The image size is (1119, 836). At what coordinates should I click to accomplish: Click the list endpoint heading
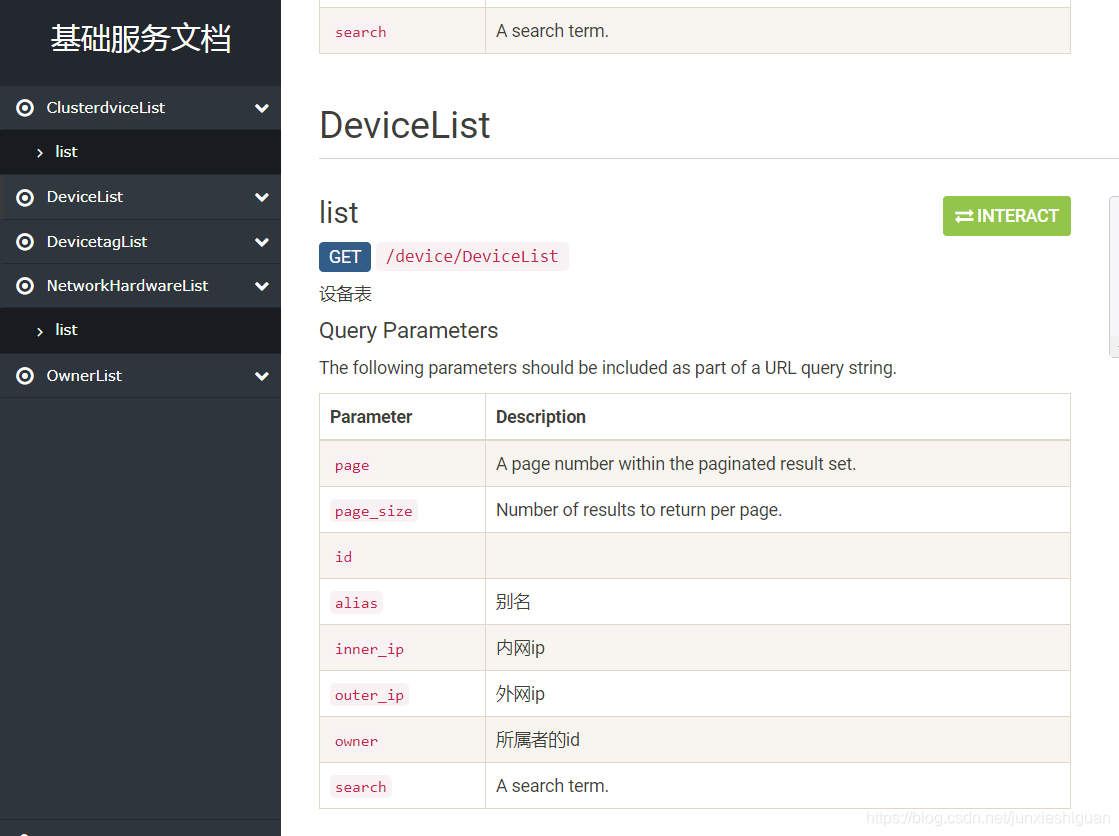click(338, 213)
